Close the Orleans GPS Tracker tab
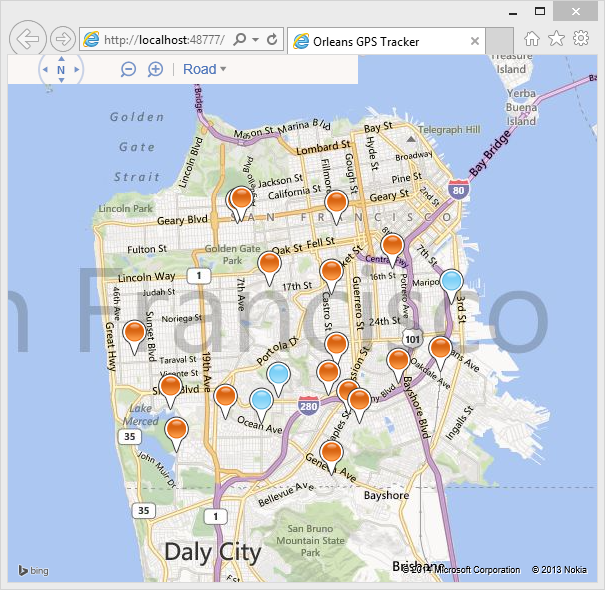The width and height of the screenshot is (605, 590). (x=475, y=41)
